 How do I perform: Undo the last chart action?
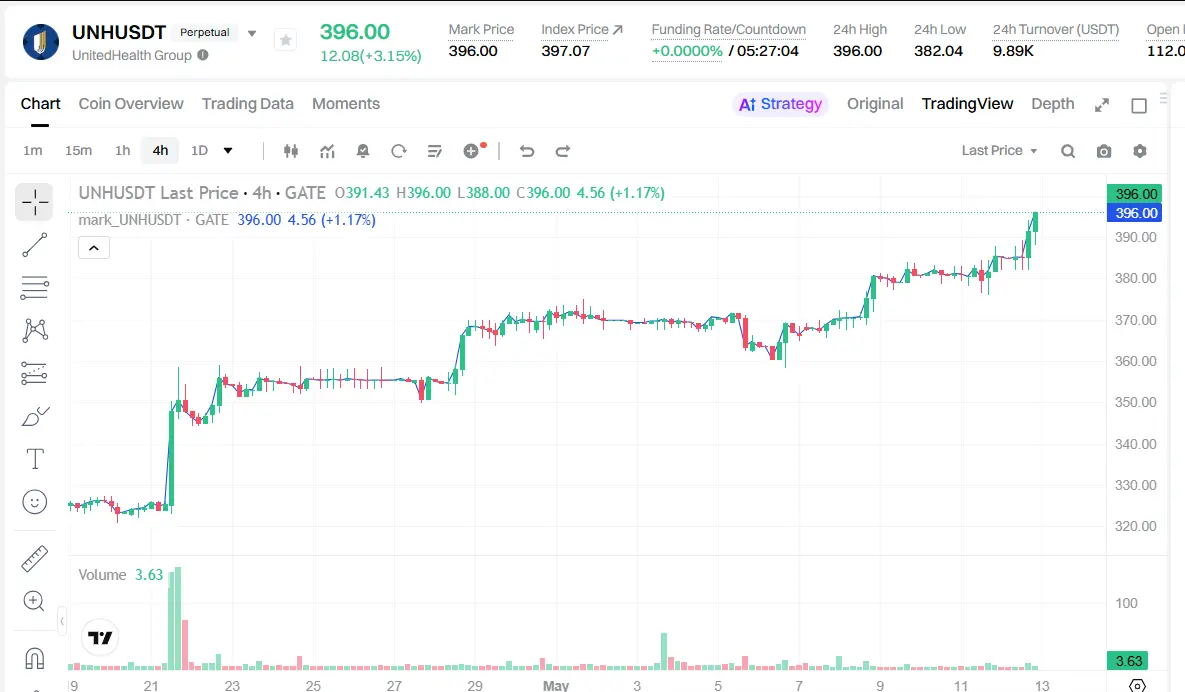pyautogui.click(x=527, y=151)
